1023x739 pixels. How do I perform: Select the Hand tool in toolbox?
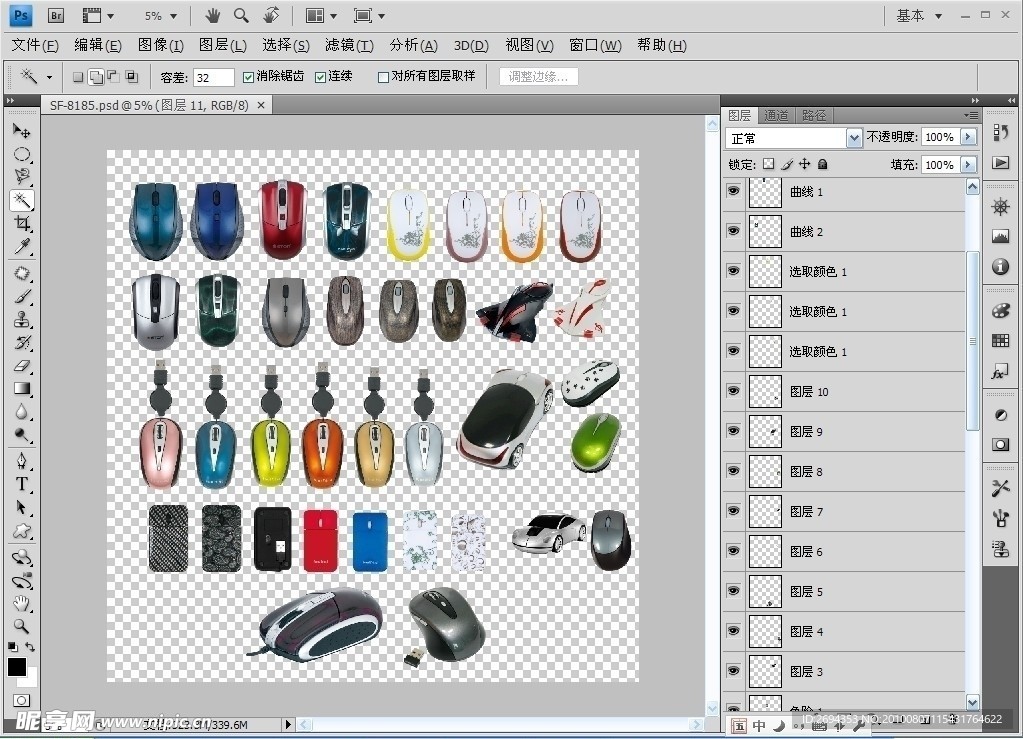pyautogui.click(x=22, y=603)
